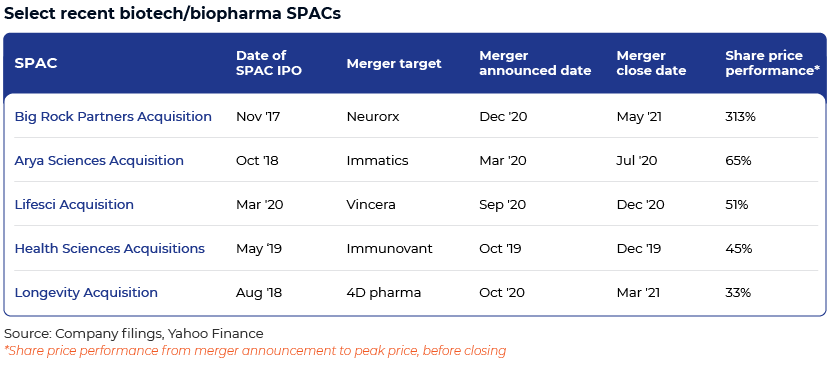The image size is (830, 367).
Task: Select the 313% share price value
Action: pos(740,117)
